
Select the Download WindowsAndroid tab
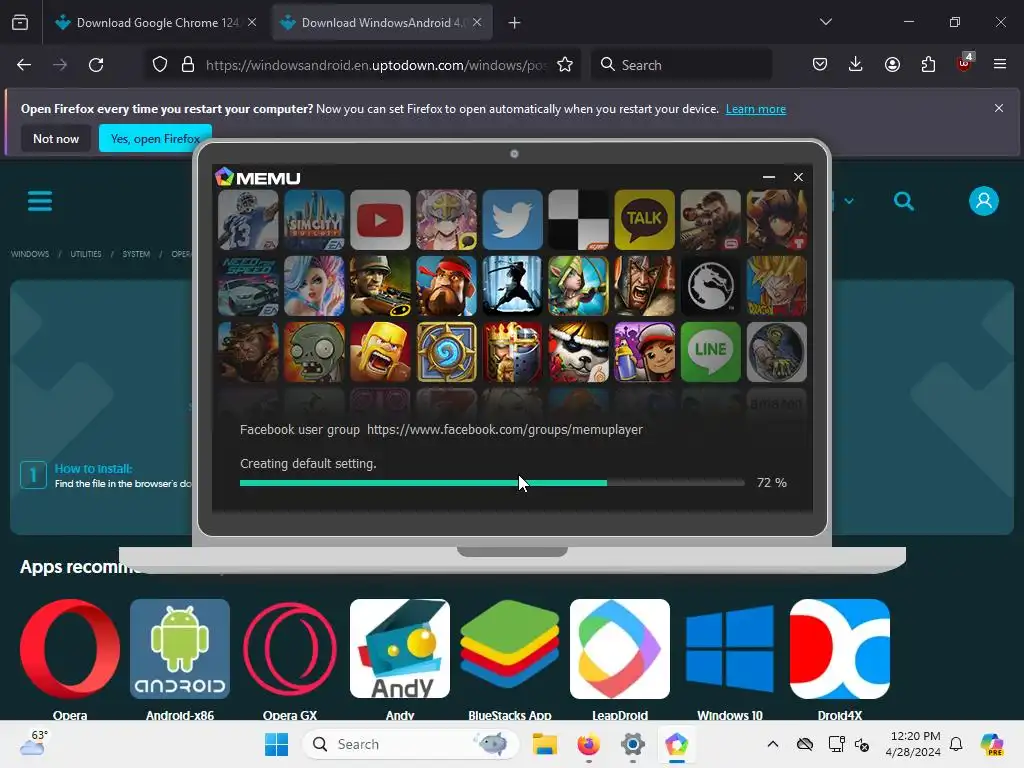(382, 23)
